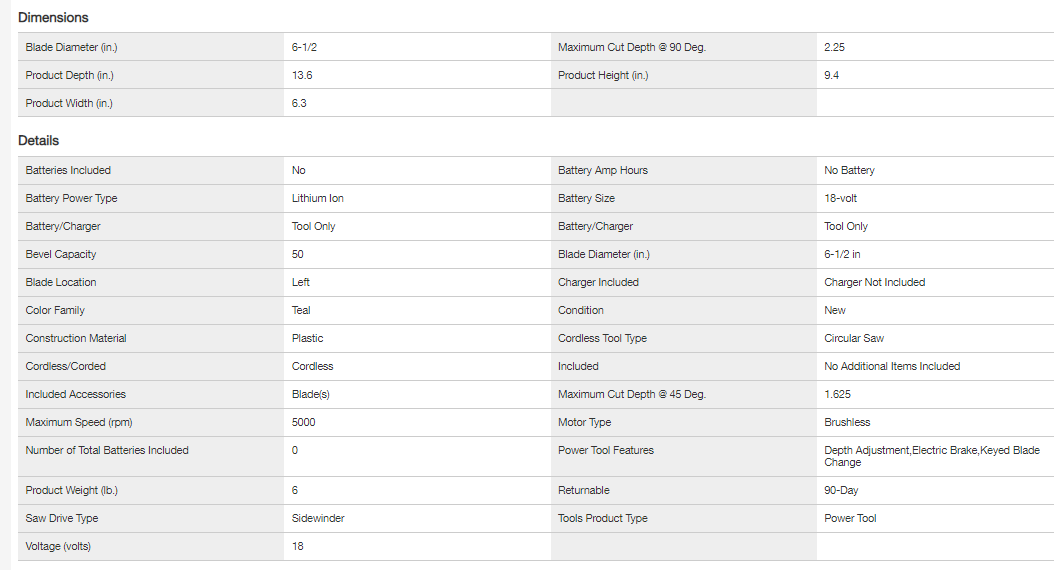The image size is (1054, 570).
Task: Click the Product Depth value 13.6
Action: click(301, 75)
